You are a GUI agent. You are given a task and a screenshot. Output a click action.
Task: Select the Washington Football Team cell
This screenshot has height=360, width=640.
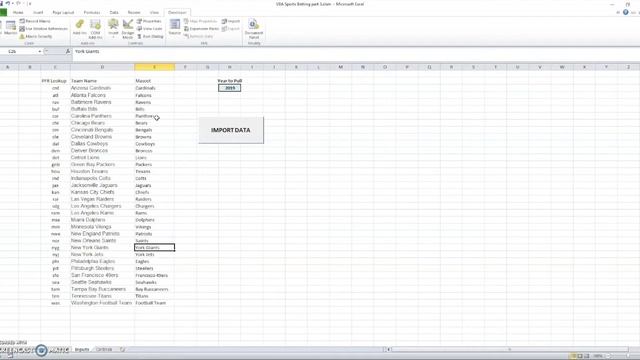(102, 303)
